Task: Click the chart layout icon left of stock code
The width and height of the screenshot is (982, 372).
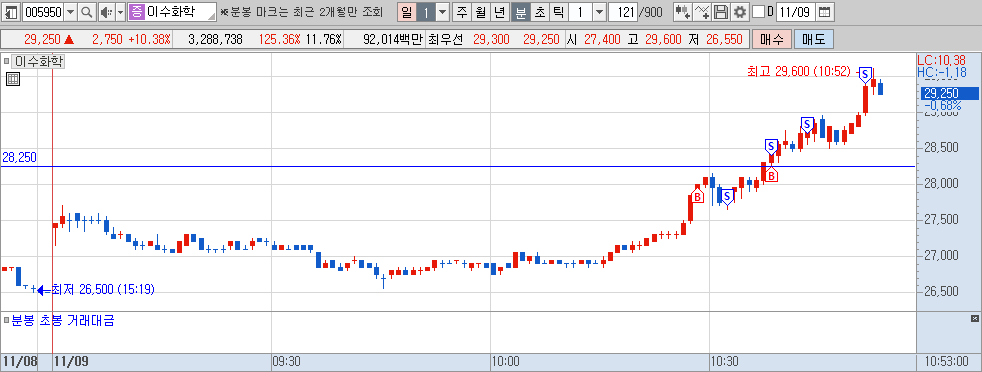Action: pyautogui.click(x=11, y=12)
